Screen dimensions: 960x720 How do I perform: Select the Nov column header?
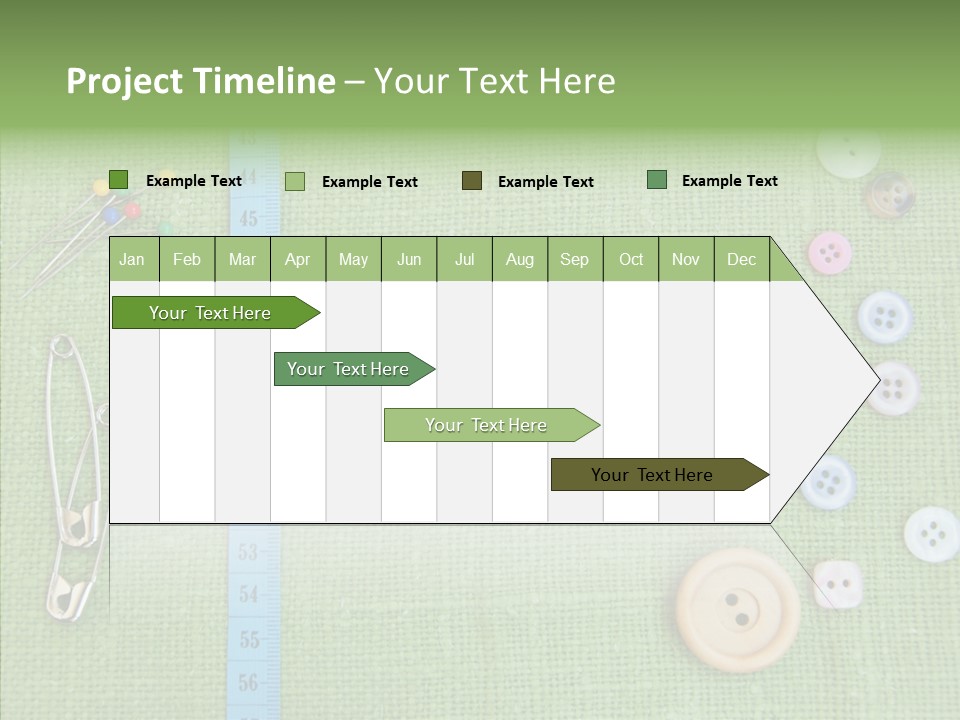(686, 259)
